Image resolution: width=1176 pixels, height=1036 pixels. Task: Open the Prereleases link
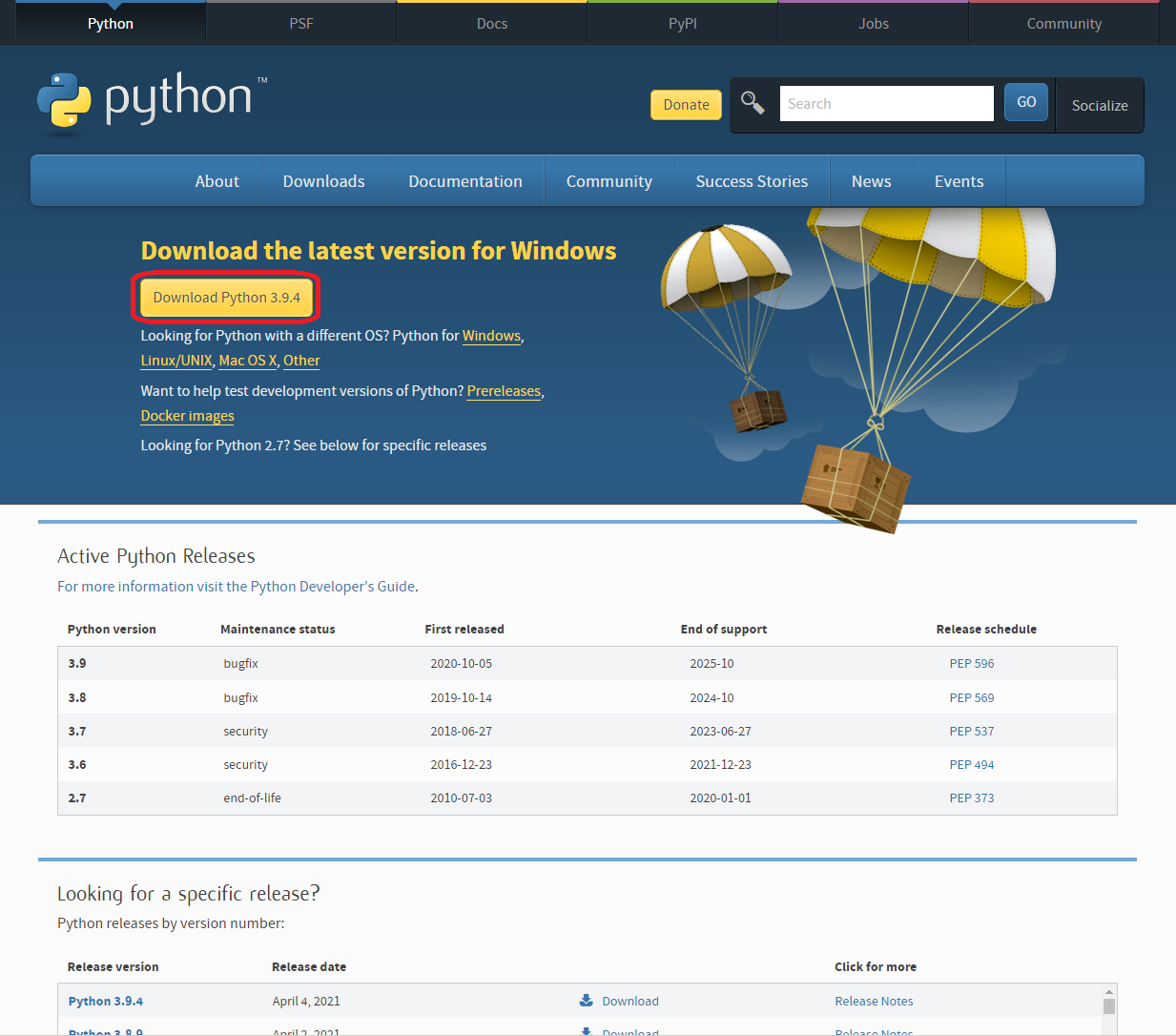(x=504, y=391)
